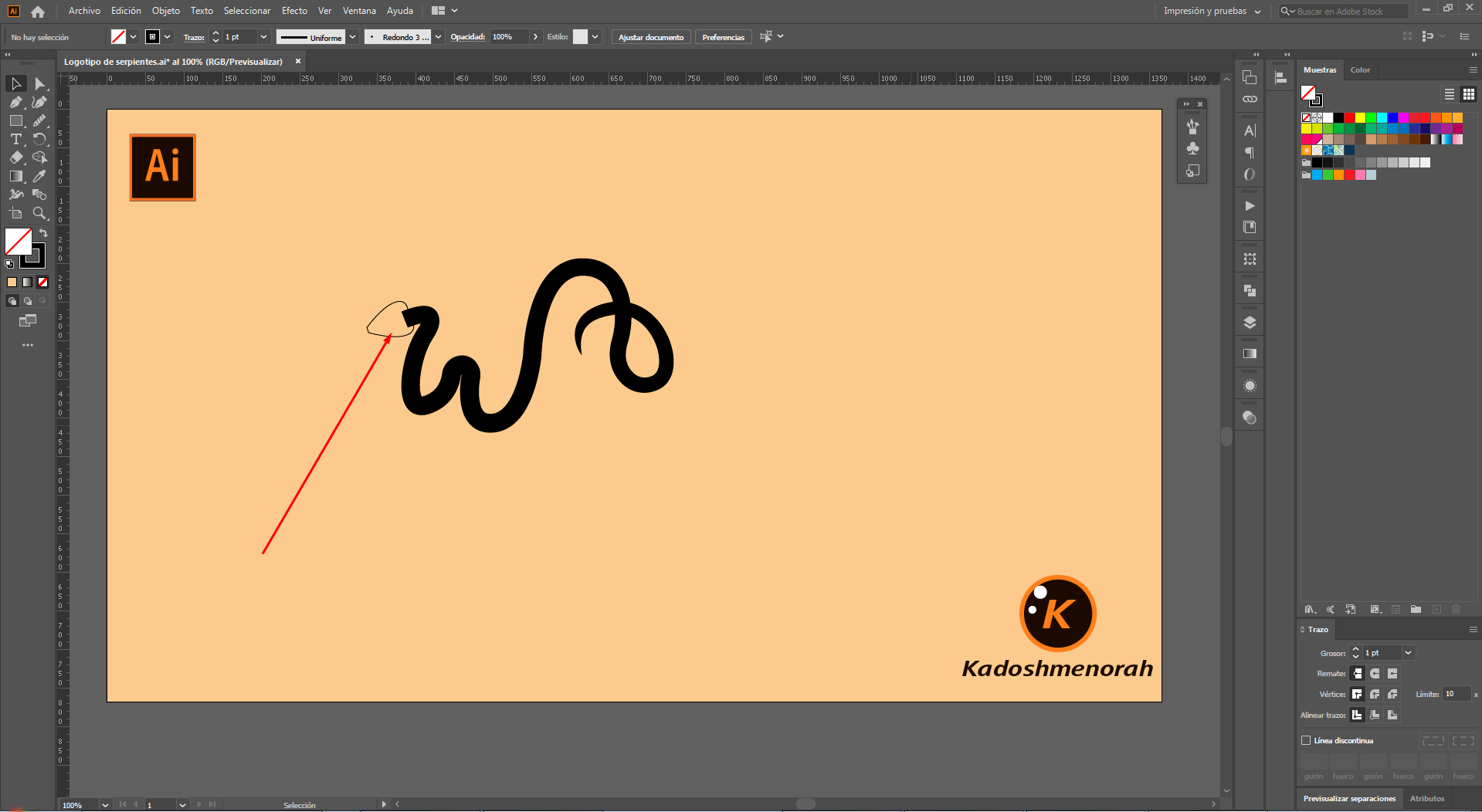
Task: Select the Pen tool
Action: click(x=16, y=102)
